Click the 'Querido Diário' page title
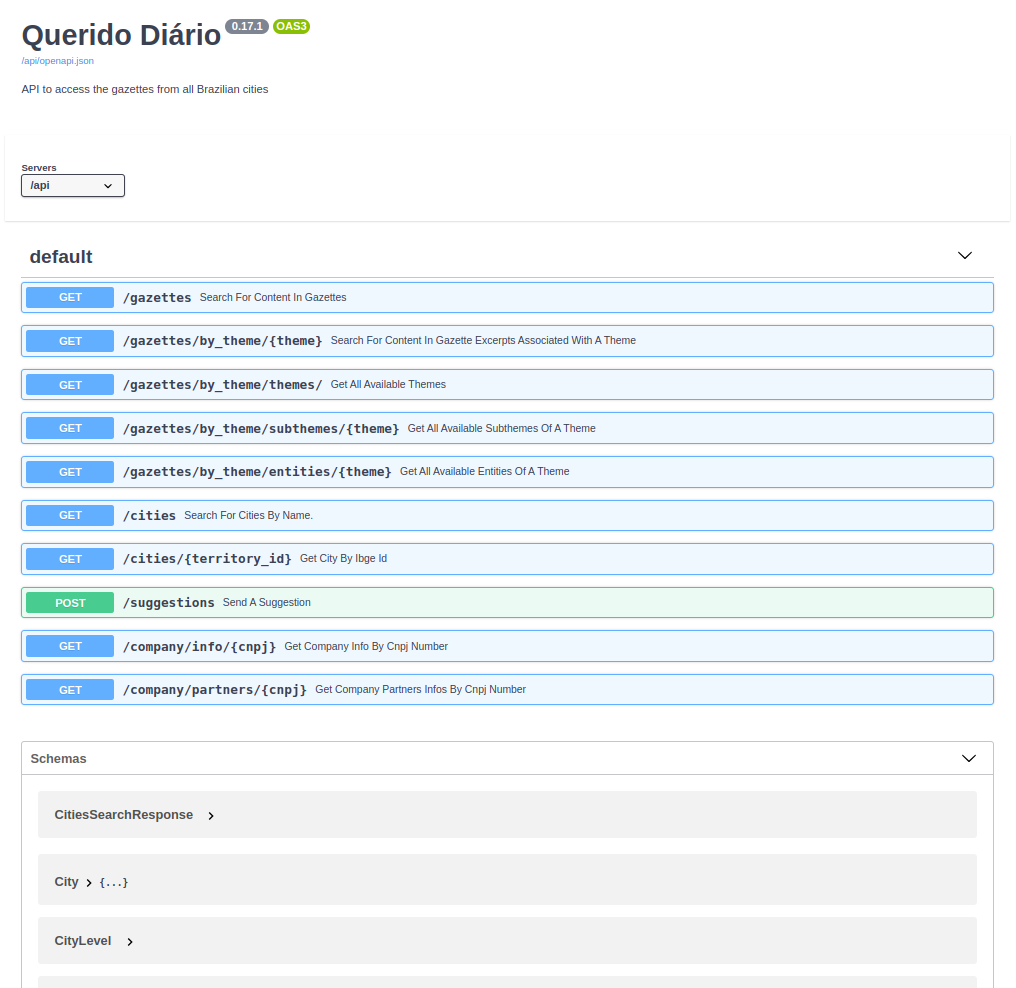Image resolution: width=1016 pixels, height=988 pixels. 121,35
